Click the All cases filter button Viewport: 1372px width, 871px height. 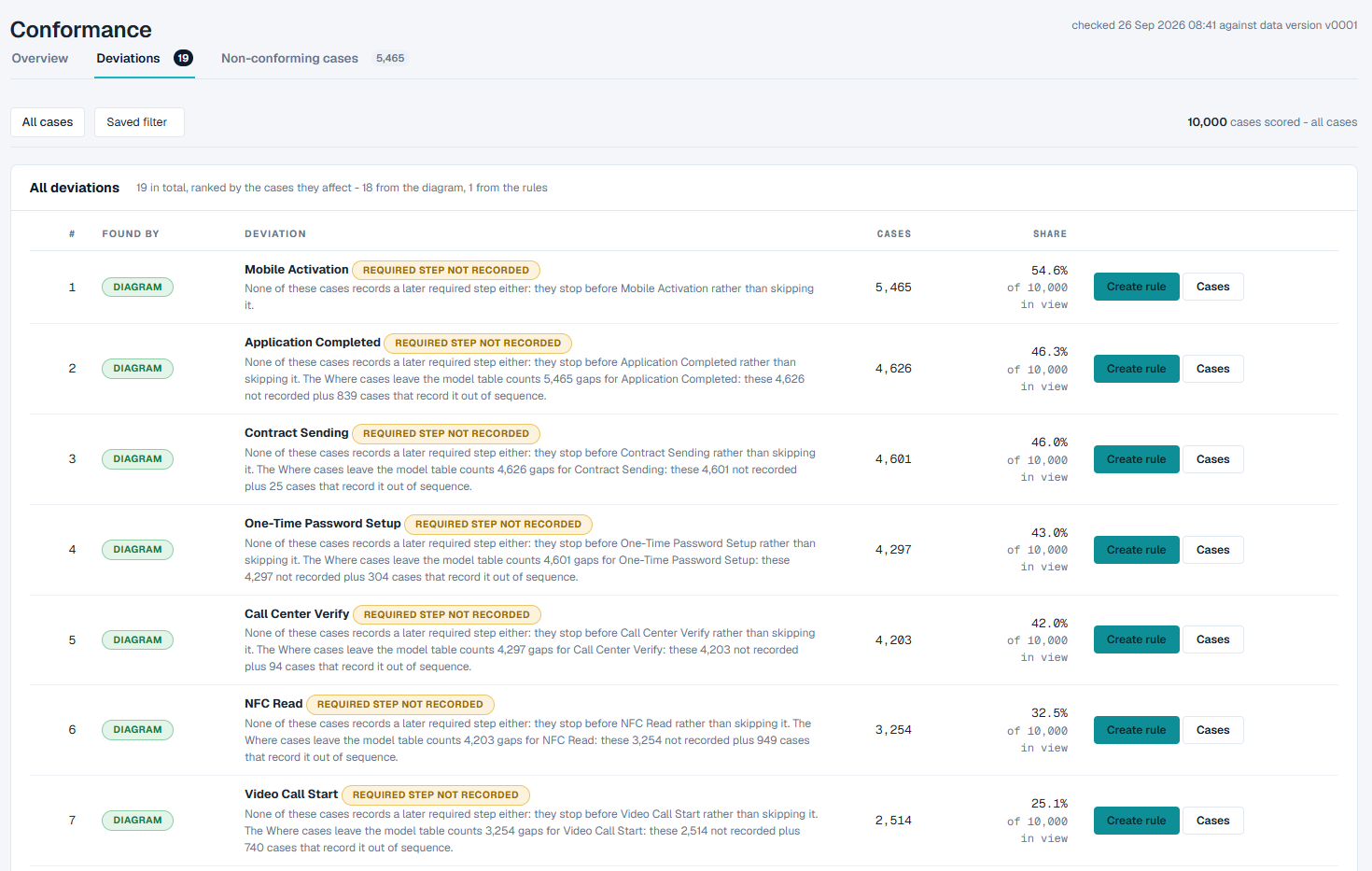tap(48, 122)
